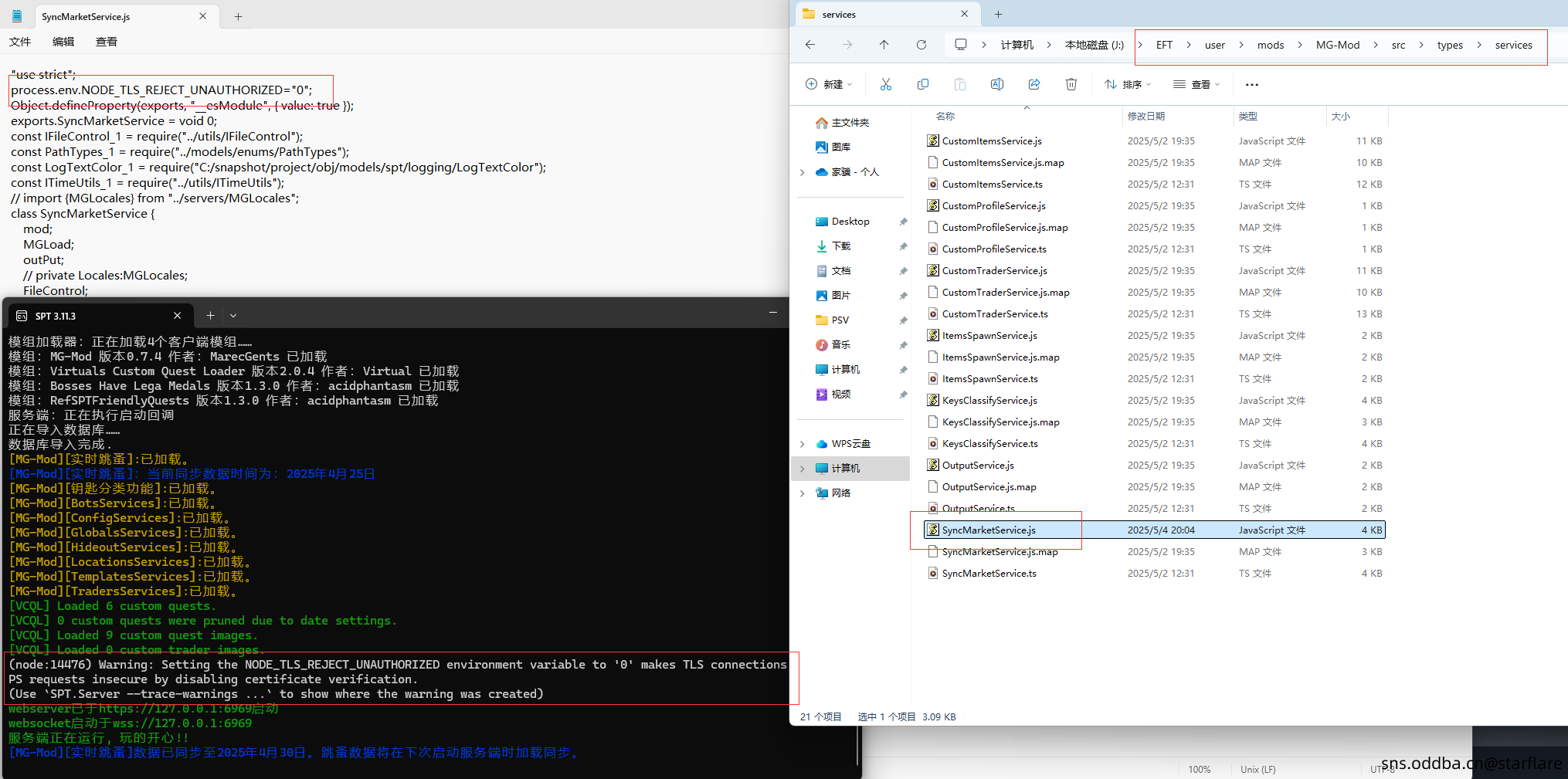Open terminal tab dropdown arrow
This screenshot has width=1568, height=779.
(x=233, y=315)
